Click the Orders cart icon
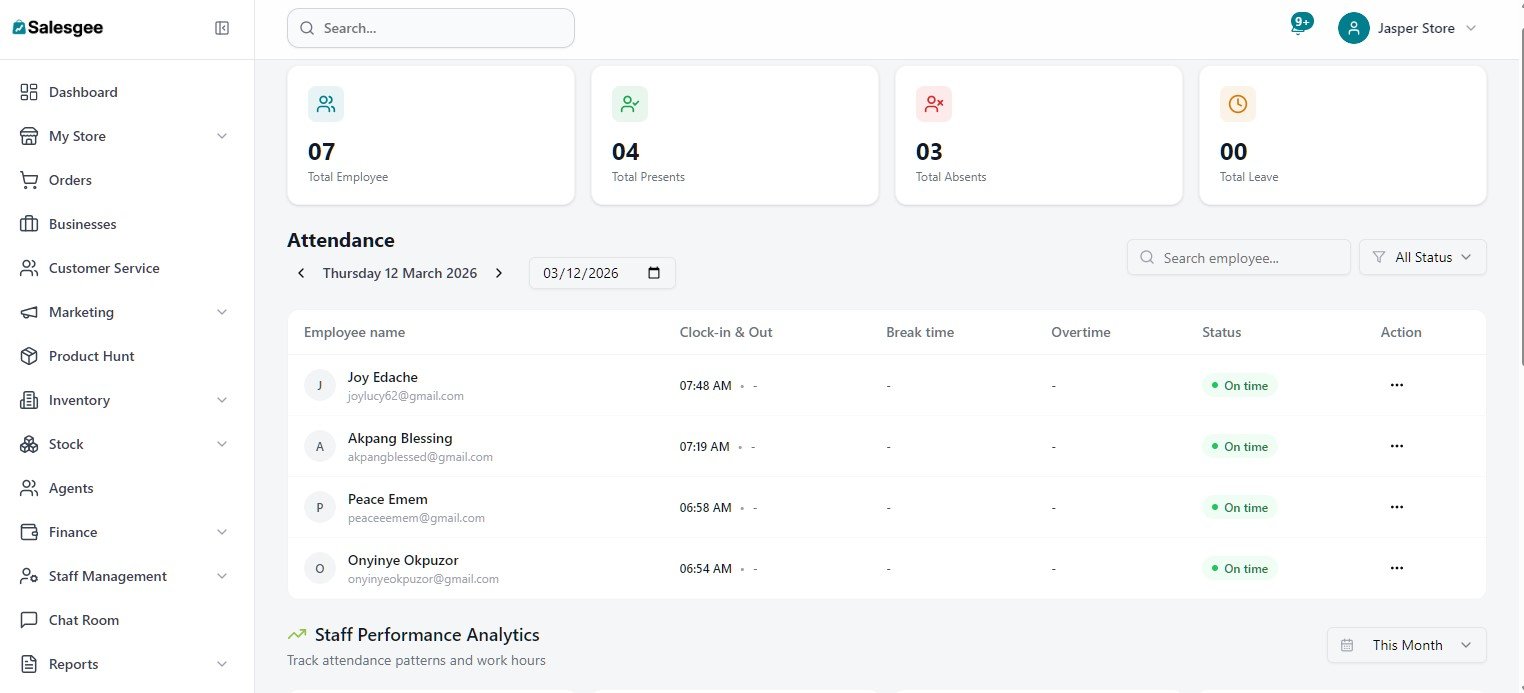 [x=30, y=179]
